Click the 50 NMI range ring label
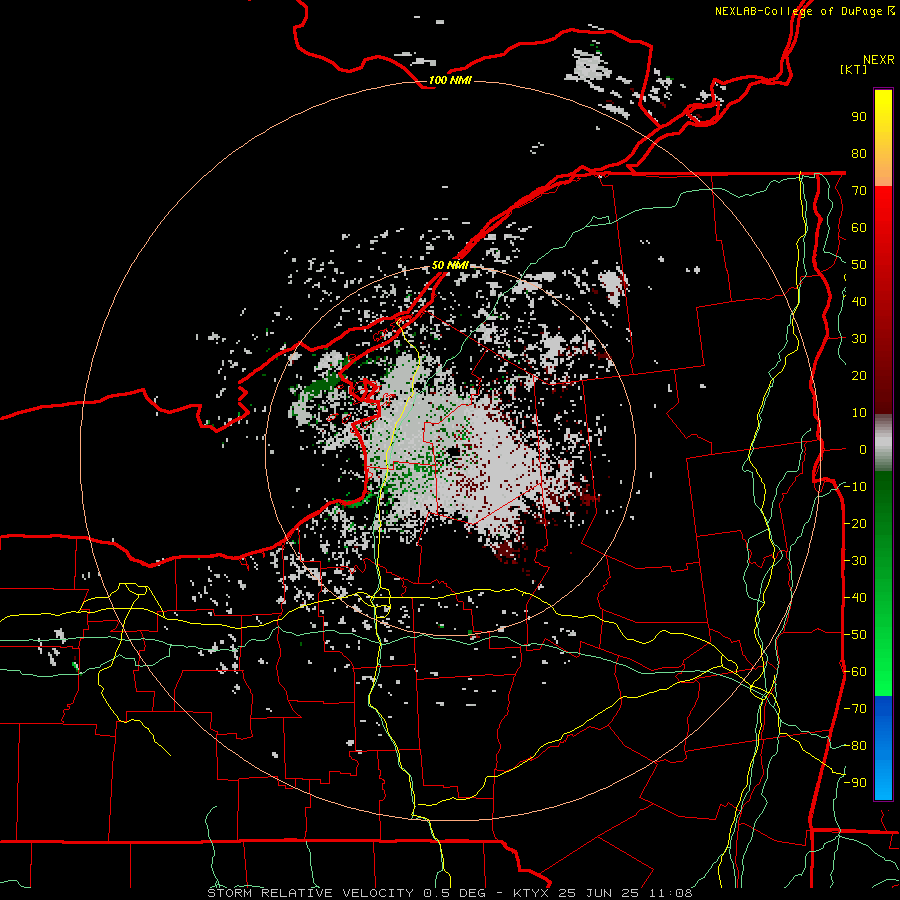Image resolution: width=900 pixels, height=900 pixels. coord(450,265)
